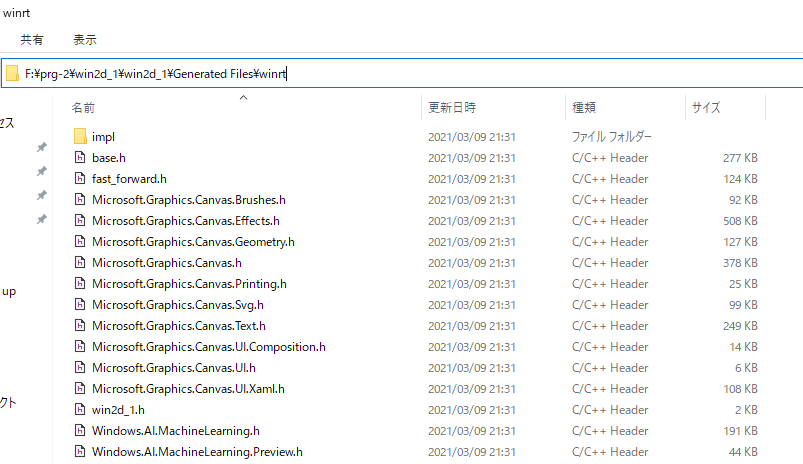Click the ファイル フォルダー type of impl
Viewport: 803px width, 464px height.
pos(611,137)
